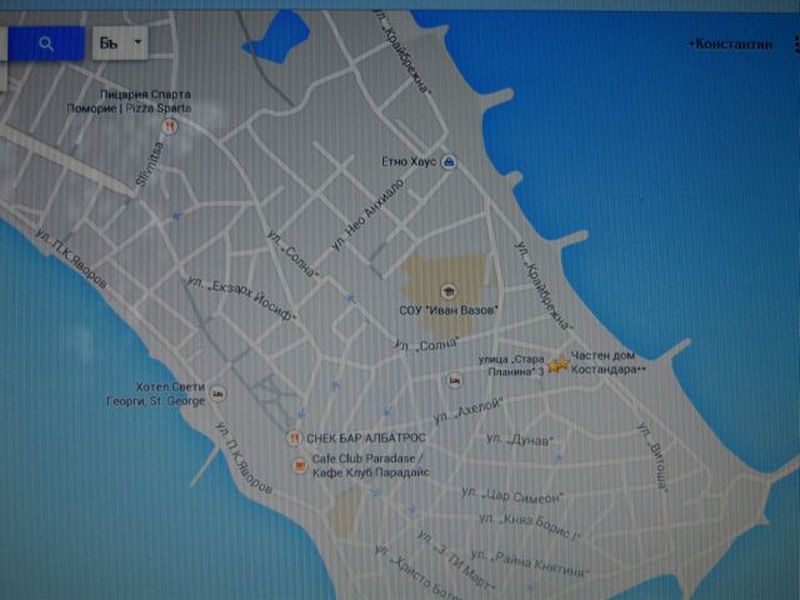This screenshot has width=800, height=600.
Task: Click the Етно Хаус label
Action: click(x=409, y=162)
